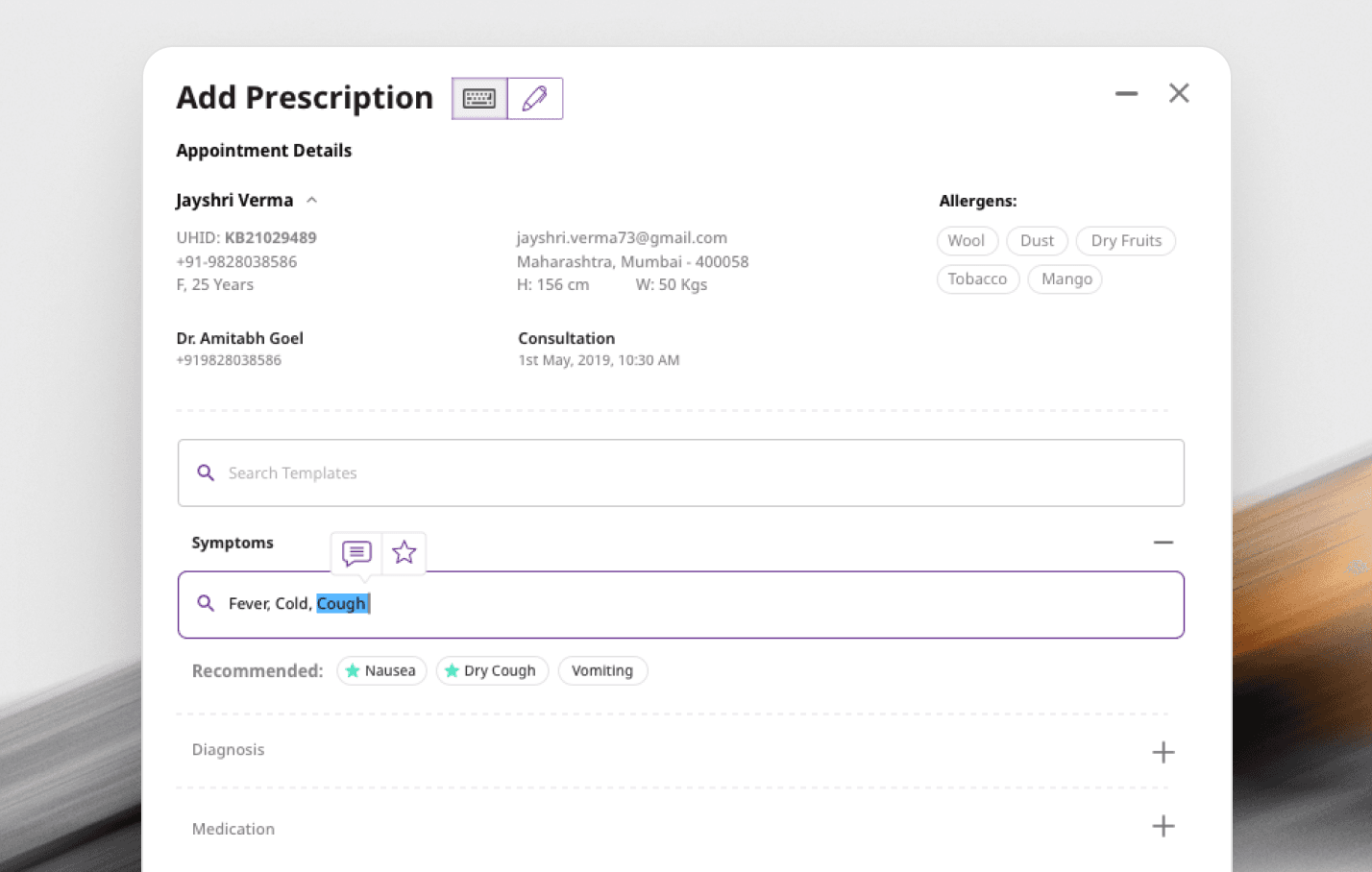This screenshot has width=1372, height=872.
Task: Mark Cough as favorite with star icon
Action: click(x=404, y=552)
